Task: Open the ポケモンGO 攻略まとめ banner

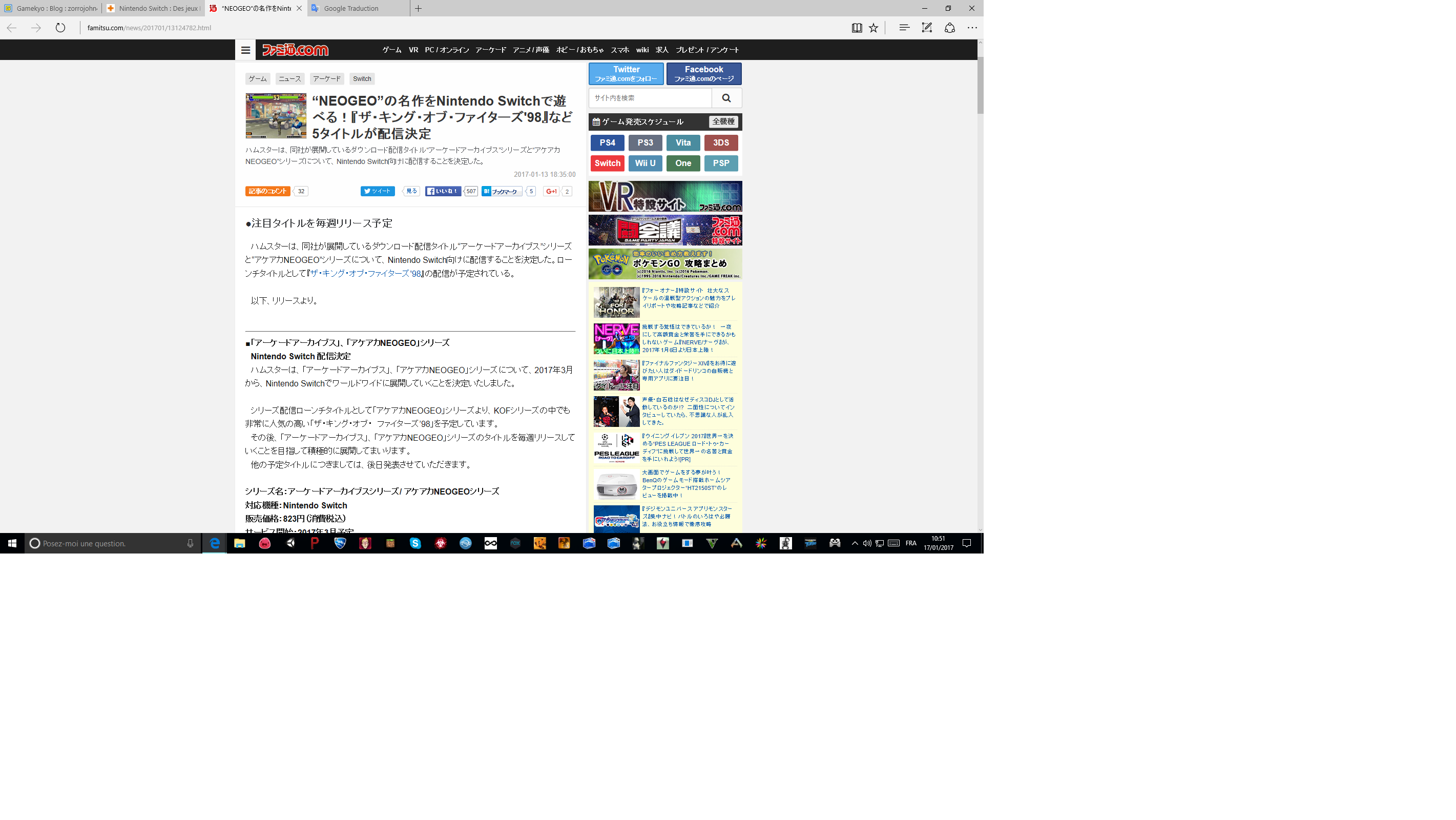Action: [664, 264]
